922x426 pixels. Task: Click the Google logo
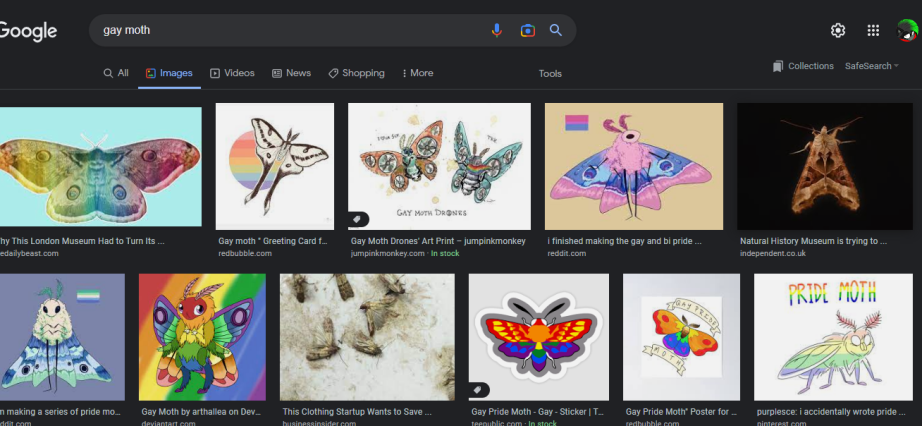tap(28, 31)
